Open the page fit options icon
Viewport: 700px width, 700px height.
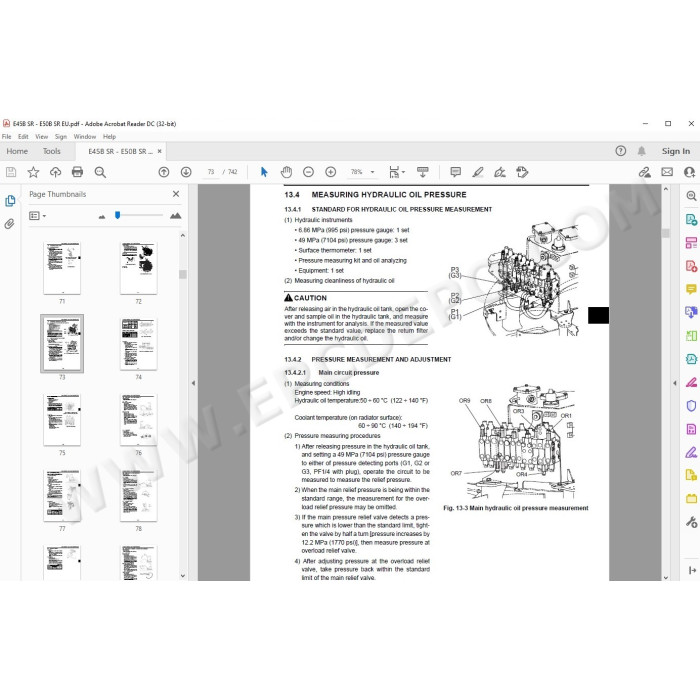tap(394, 172)
